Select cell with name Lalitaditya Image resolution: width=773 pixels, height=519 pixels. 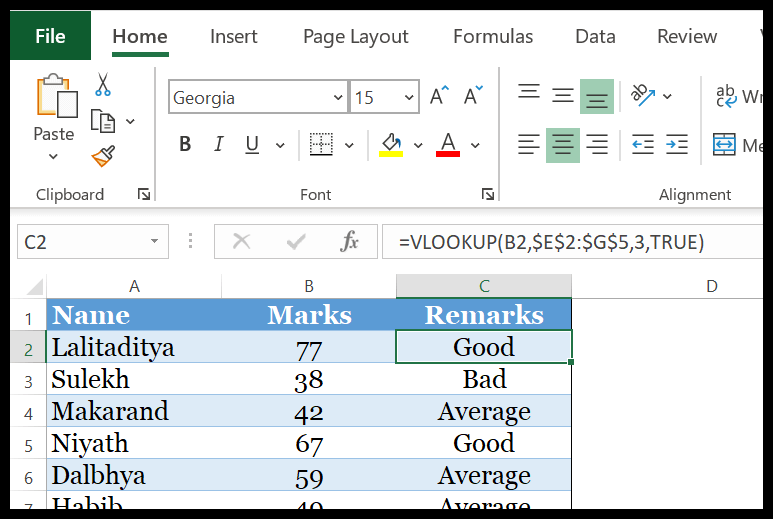(x=134, y=347)
